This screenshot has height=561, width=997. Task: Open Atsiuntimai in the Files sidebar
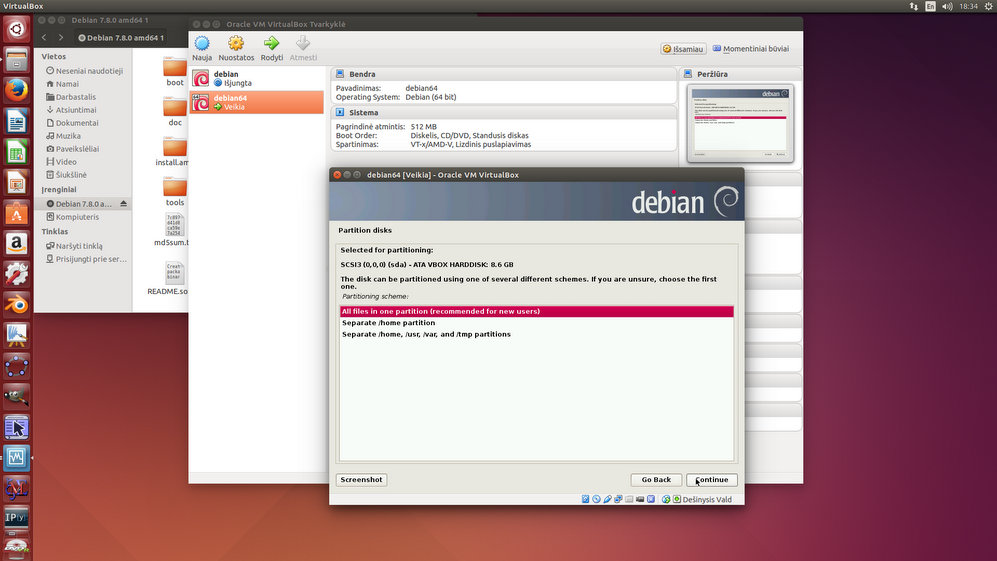click(x=76, y=110)
